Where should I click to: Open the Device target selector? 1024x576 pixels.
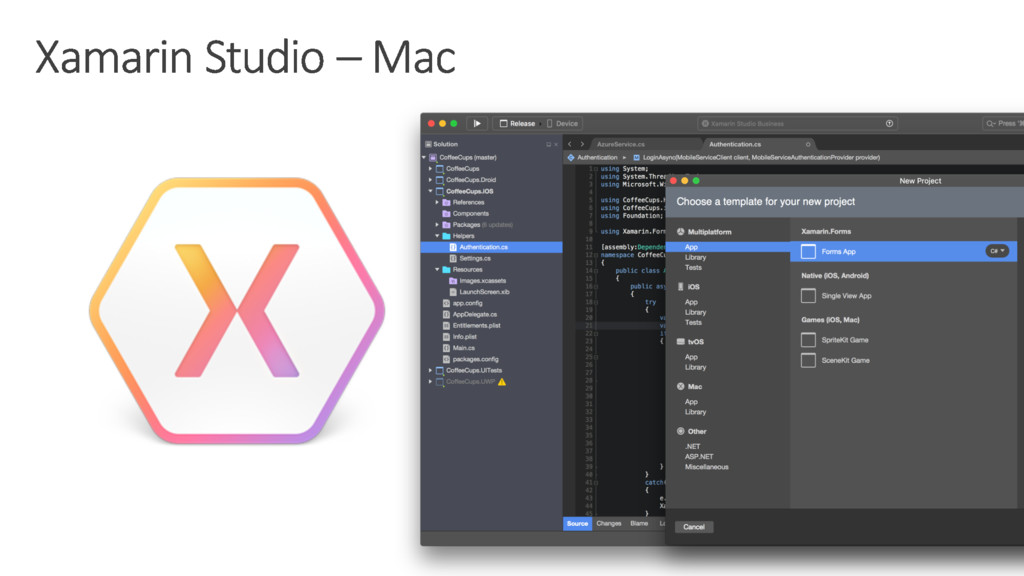[x=562, y=123]
